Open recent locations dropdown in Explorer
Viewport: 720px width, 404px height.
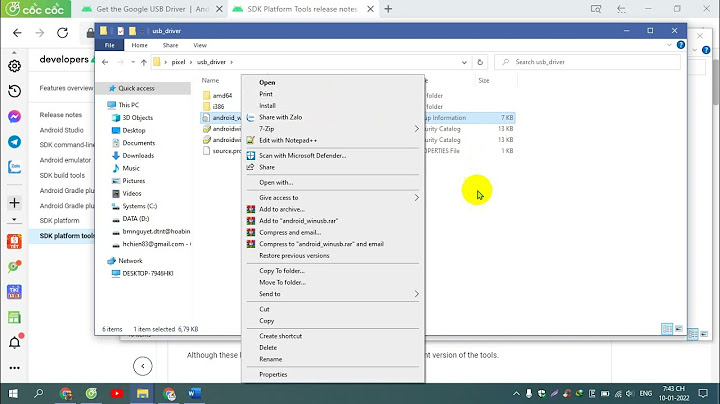pos(133,62)
